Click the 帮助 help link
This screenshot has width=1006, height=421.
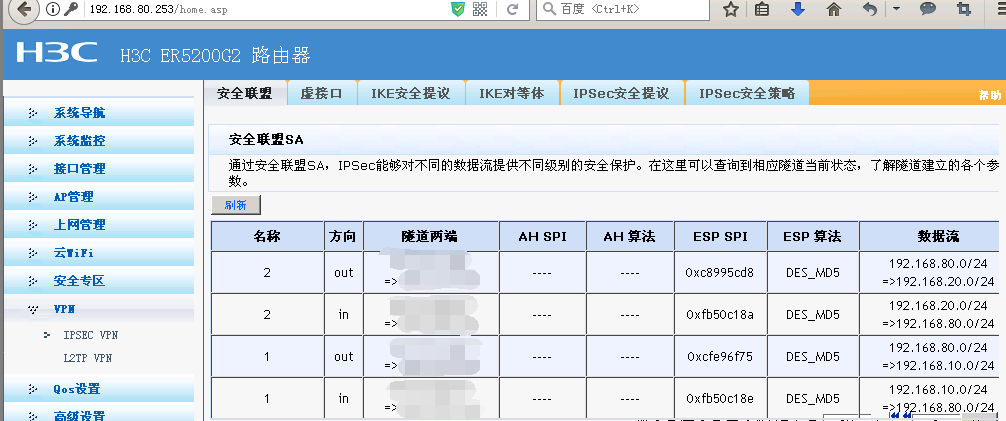point(989,95)
